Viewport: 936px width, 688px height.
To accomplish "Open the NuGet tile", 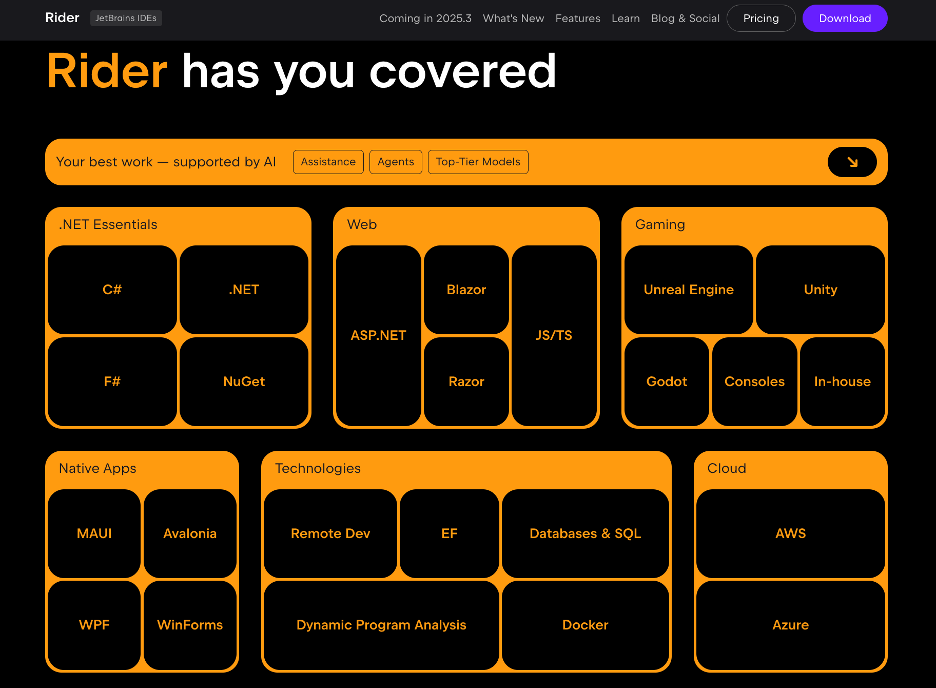I will (244, 381).
